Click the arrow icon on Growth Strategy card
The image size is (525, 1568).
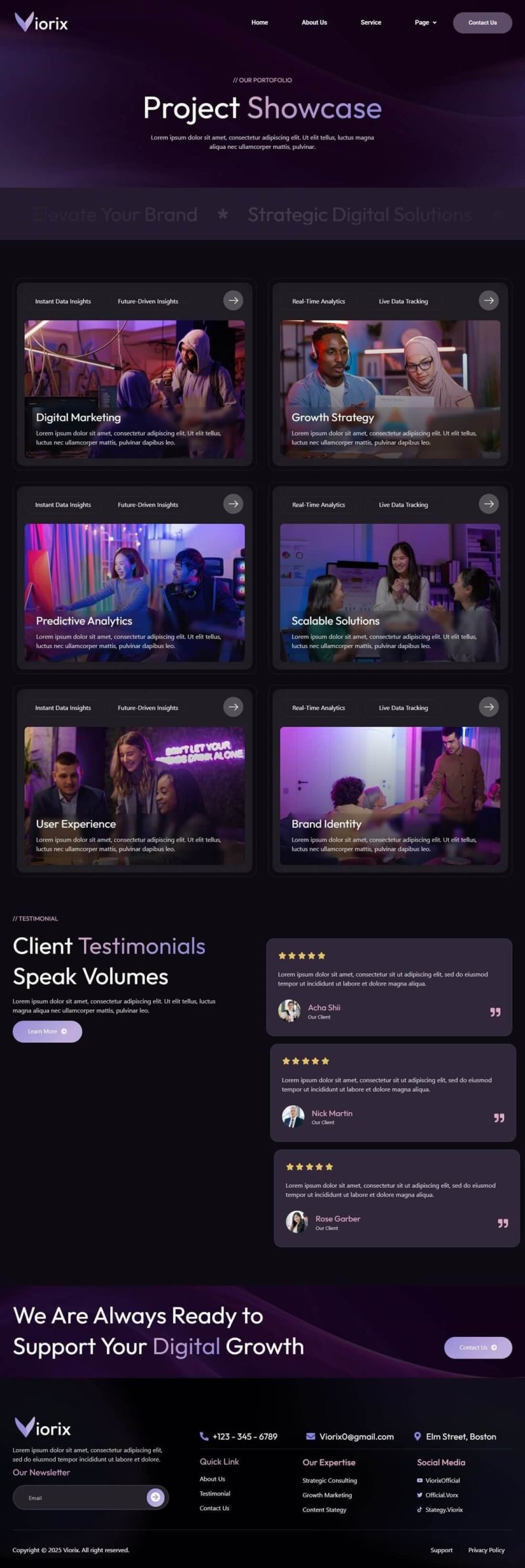pos(488,300)
